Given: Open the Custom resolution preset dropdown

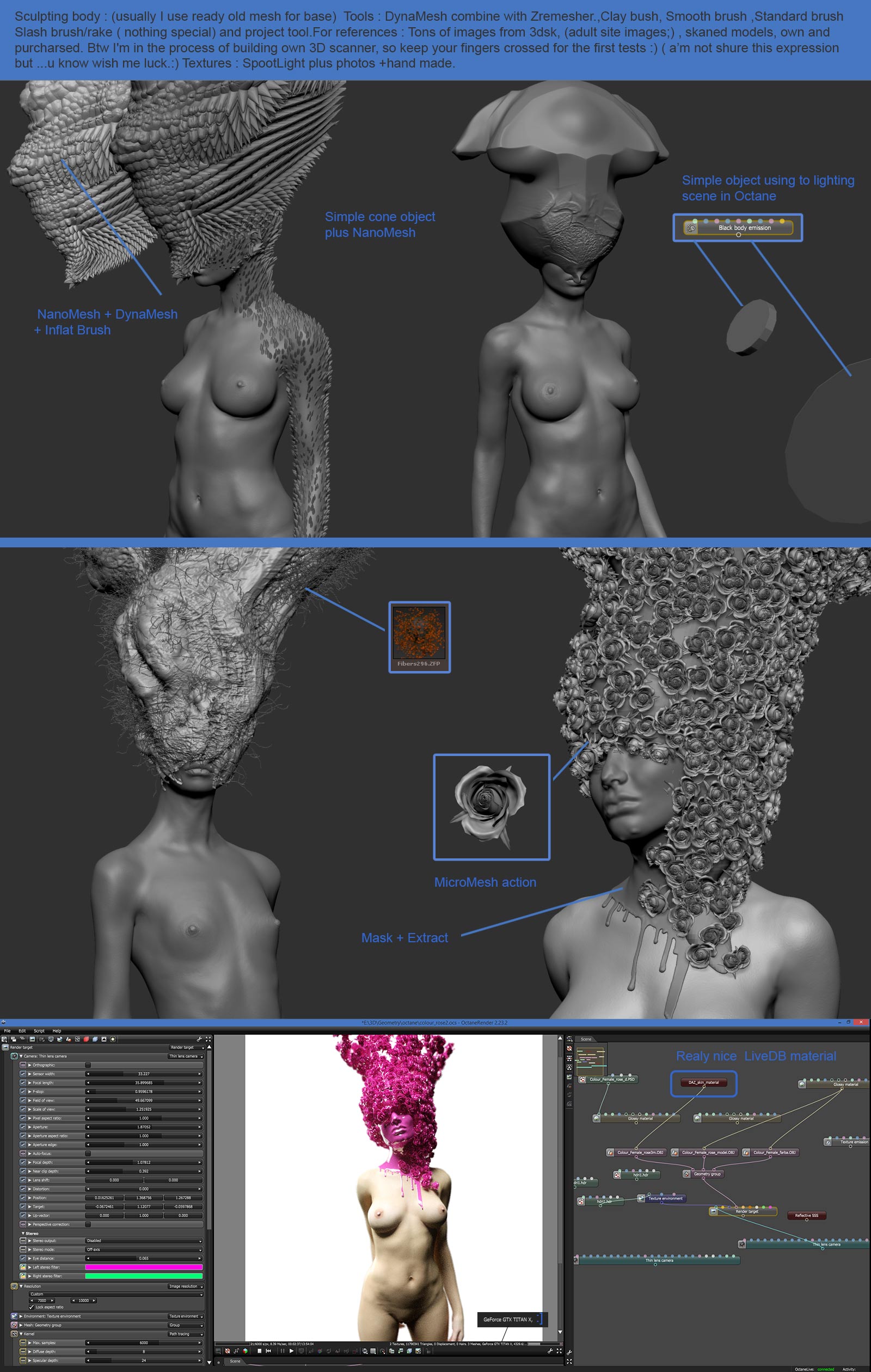Looking at the screenshot, I should (x=115, y=1294).
